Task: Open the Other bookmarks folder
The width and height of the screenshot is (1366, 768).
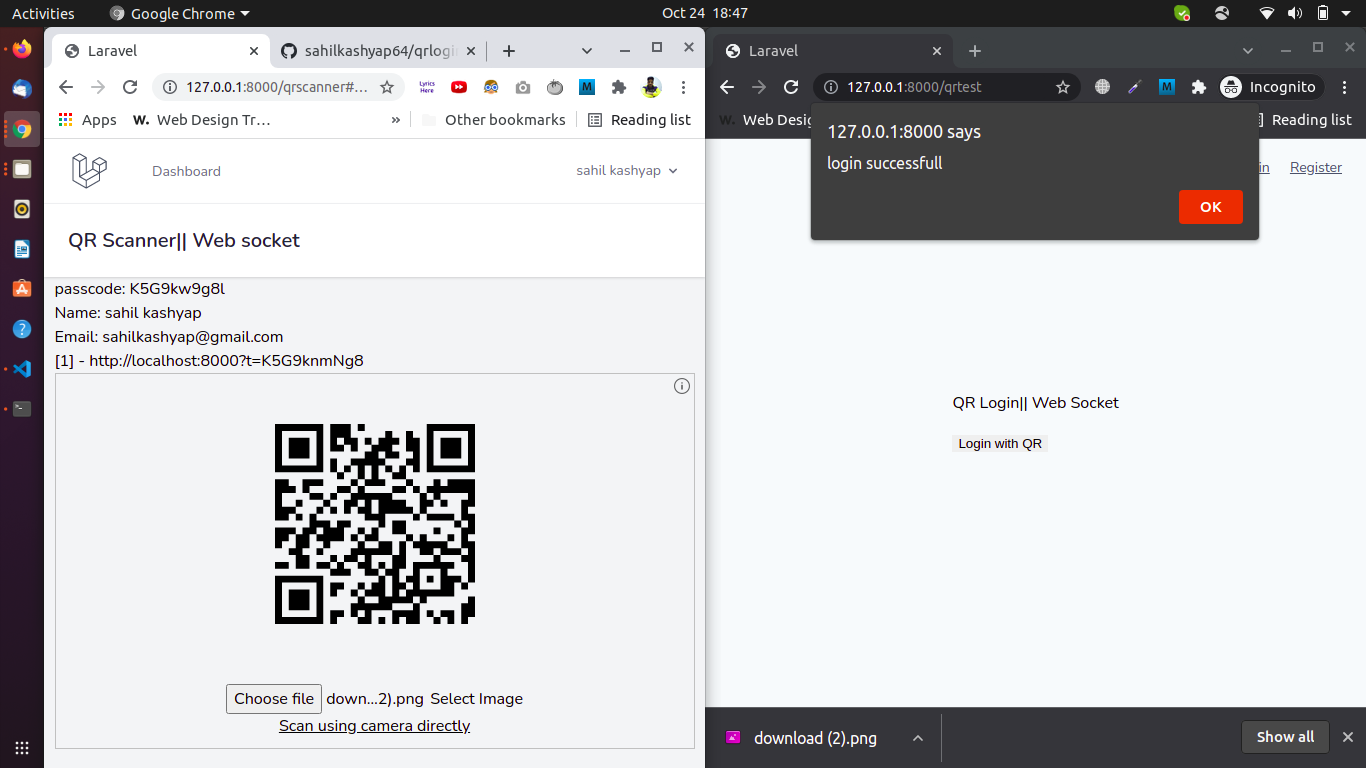Action: click(x=494, y=120)
